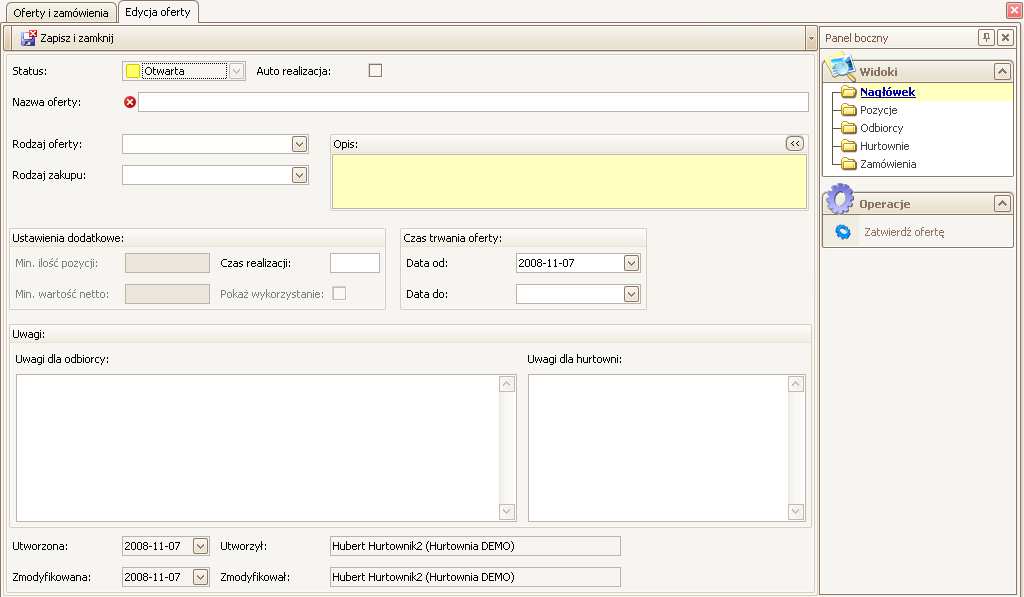1024x597 pixels.
Task: Click into the yellow Opis text area
Action: [x=569, y=182]
